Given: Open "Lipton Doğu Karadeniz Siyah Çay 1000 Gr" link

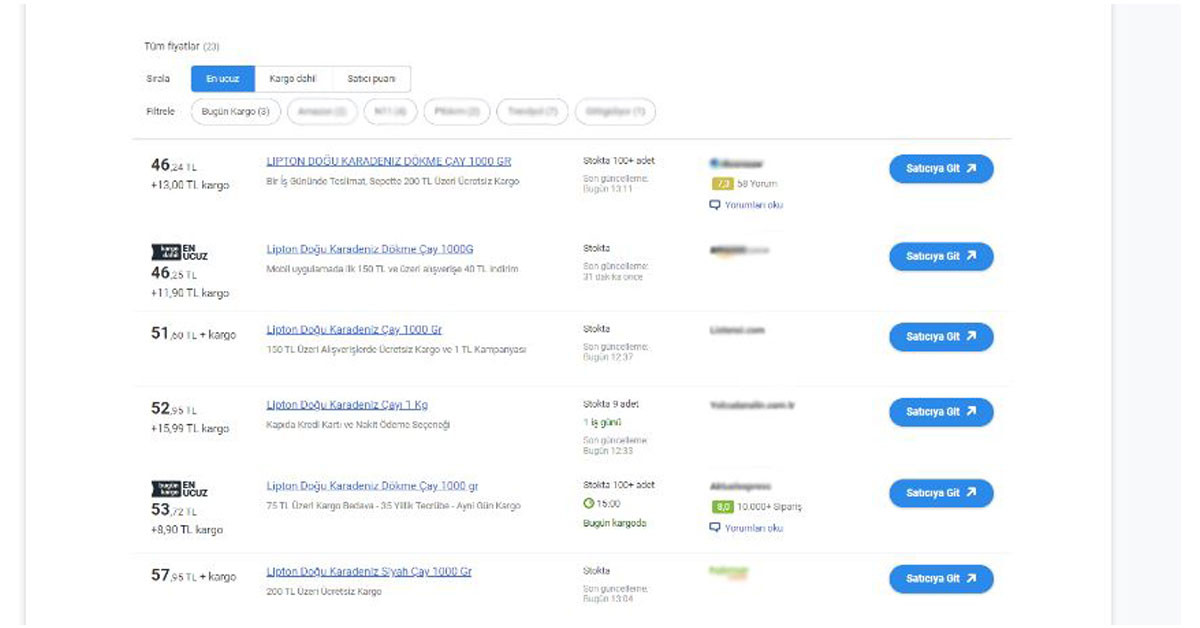Looking at the screenshot, I should tap(369, 572).
